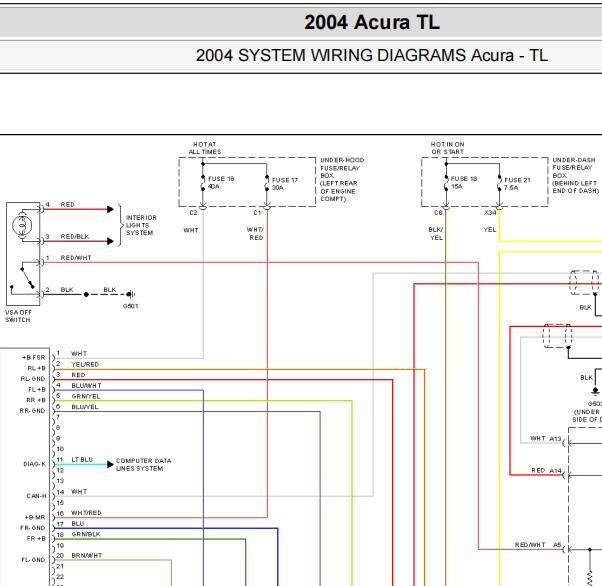Viewport: 602px width, 586px height.
Task: Select the 'BLU/WHT' wire label at pin 4
Action: coord(86,386)
